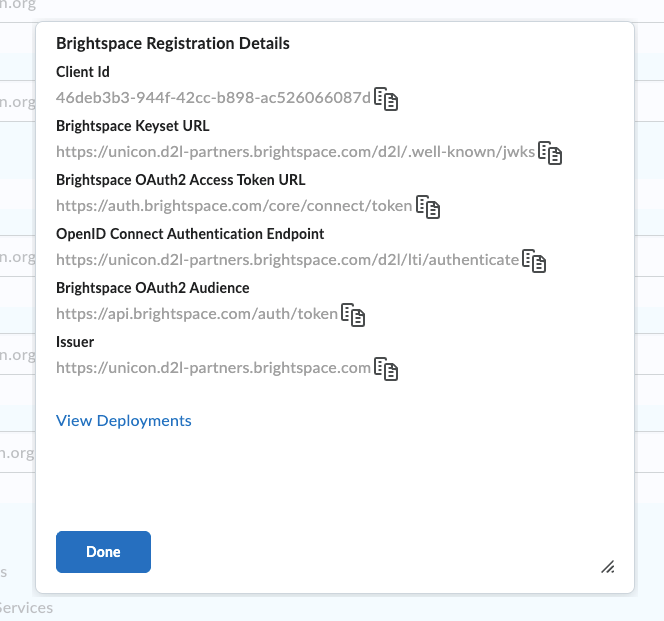The height and width of the screenshot is (621, 664).
Task: Click the OpenID Connect Authentication Endpoint label
Action: coord(190,234)
